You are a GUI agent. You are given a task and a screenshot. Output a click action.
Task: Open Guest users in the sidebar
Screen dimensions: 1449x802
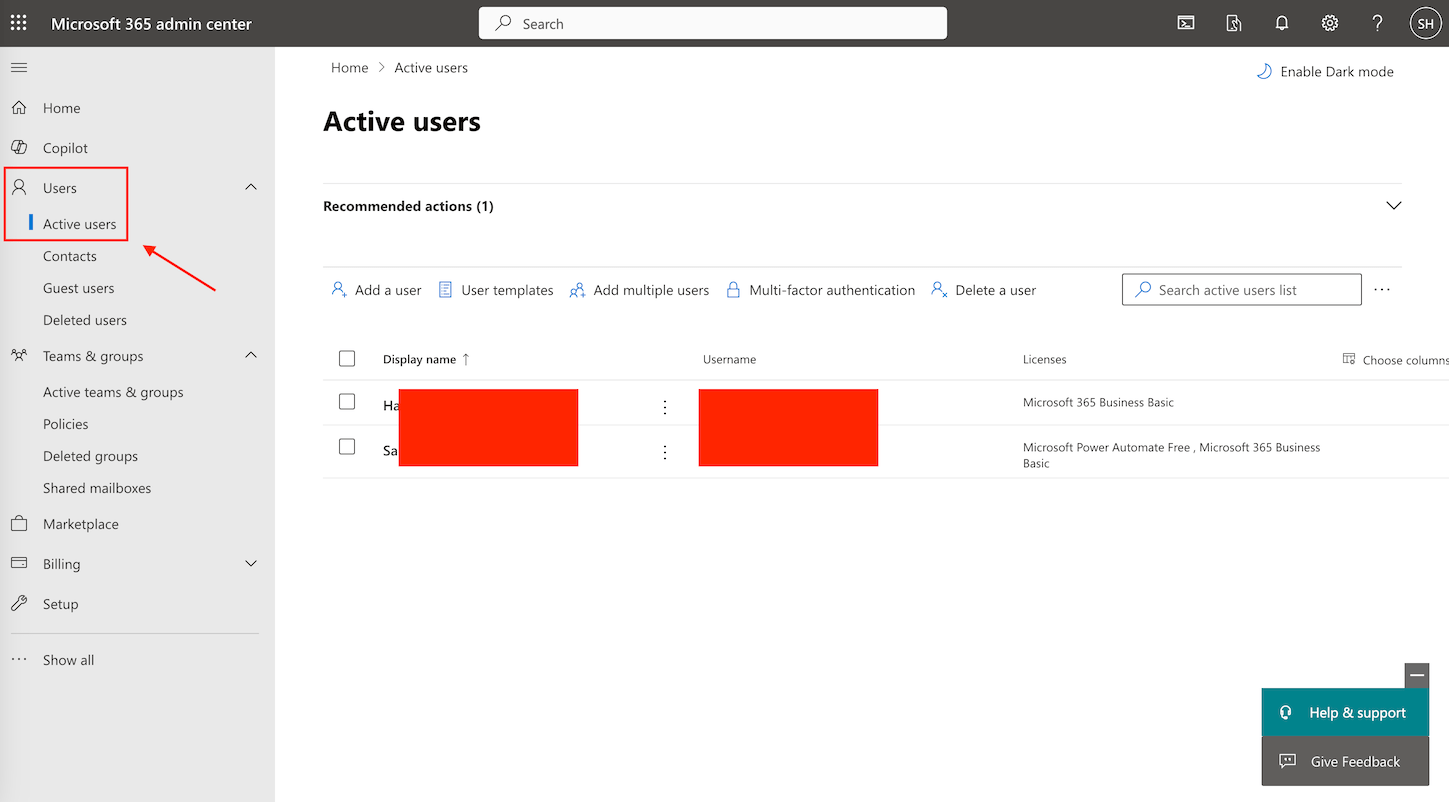point(79,288)
